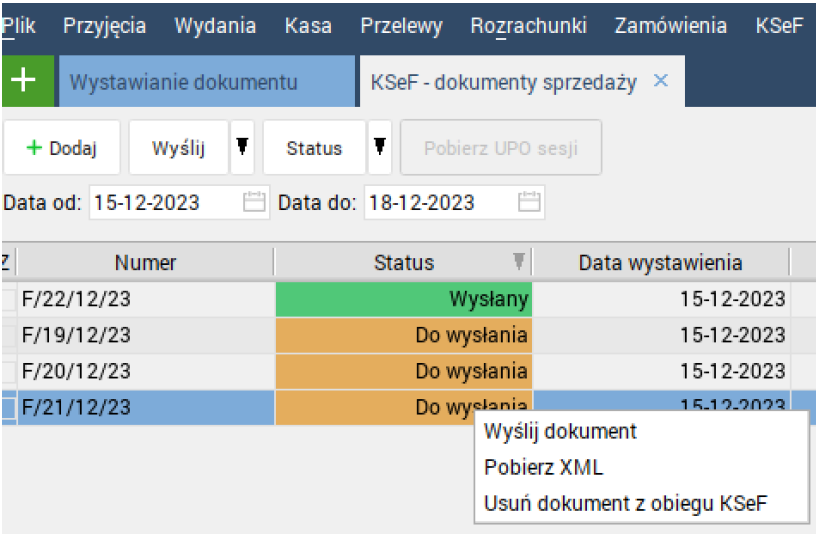
Task: Close the KSeF - dokumenty sprzedaży tab
Action: click(x=660, y=81)
